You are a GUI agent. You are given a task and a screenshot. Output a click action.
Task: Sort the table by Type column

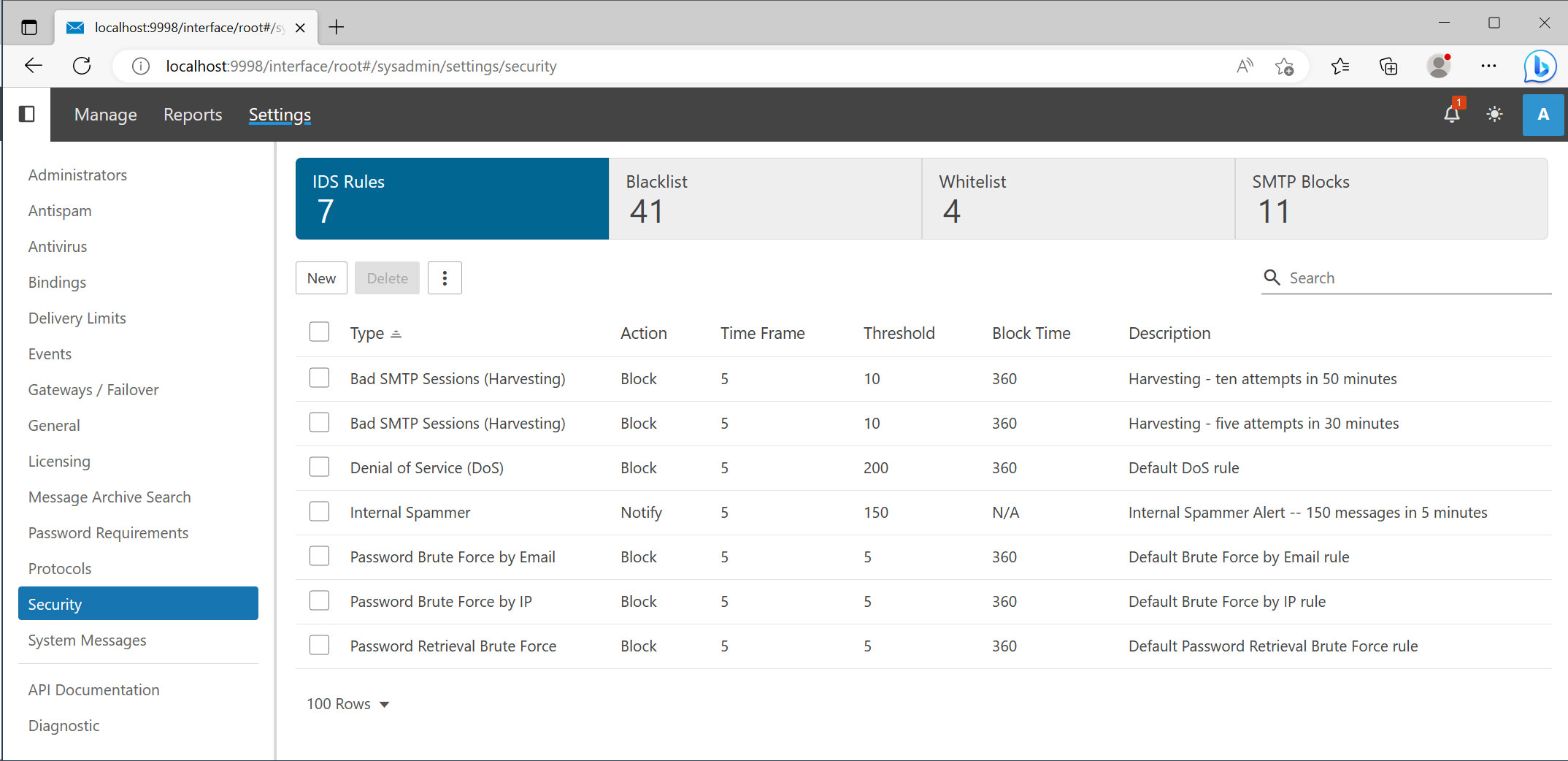367,334
